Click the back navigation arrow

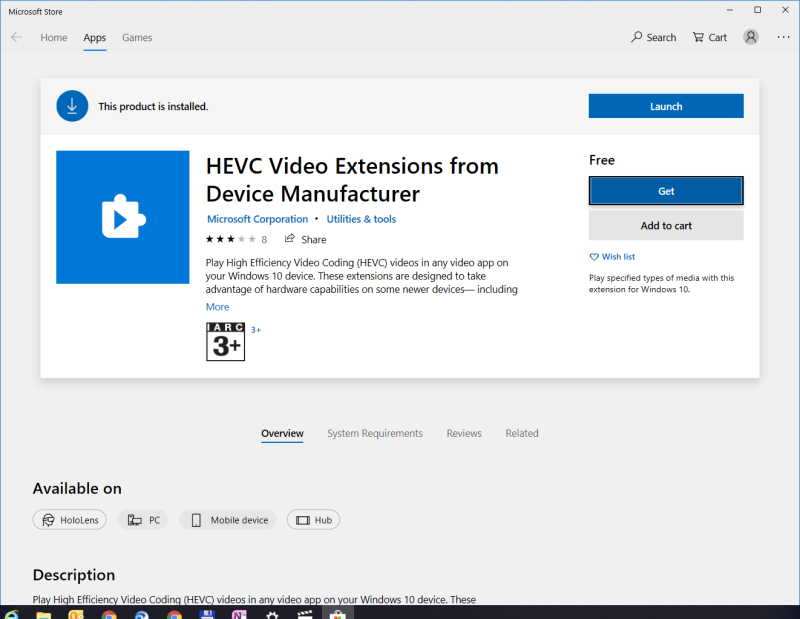point(16,37)
